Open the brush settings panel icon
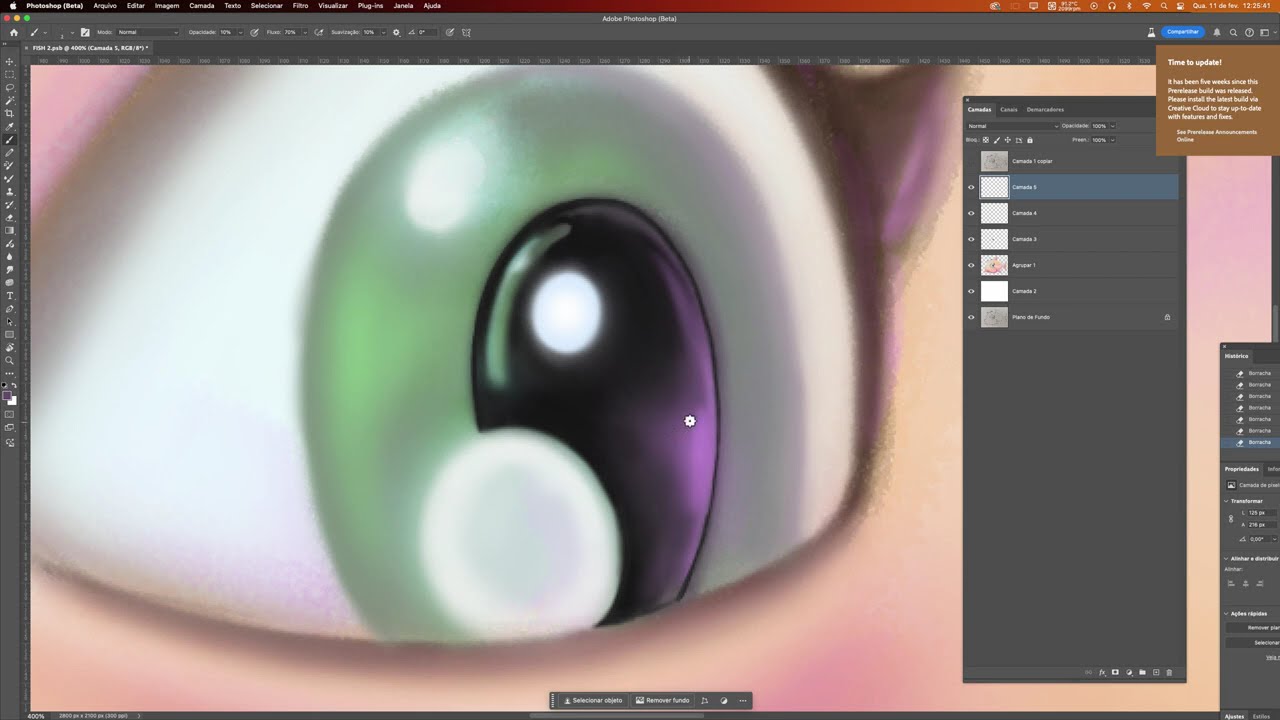 pyautogui.click(x=85, y=32)
